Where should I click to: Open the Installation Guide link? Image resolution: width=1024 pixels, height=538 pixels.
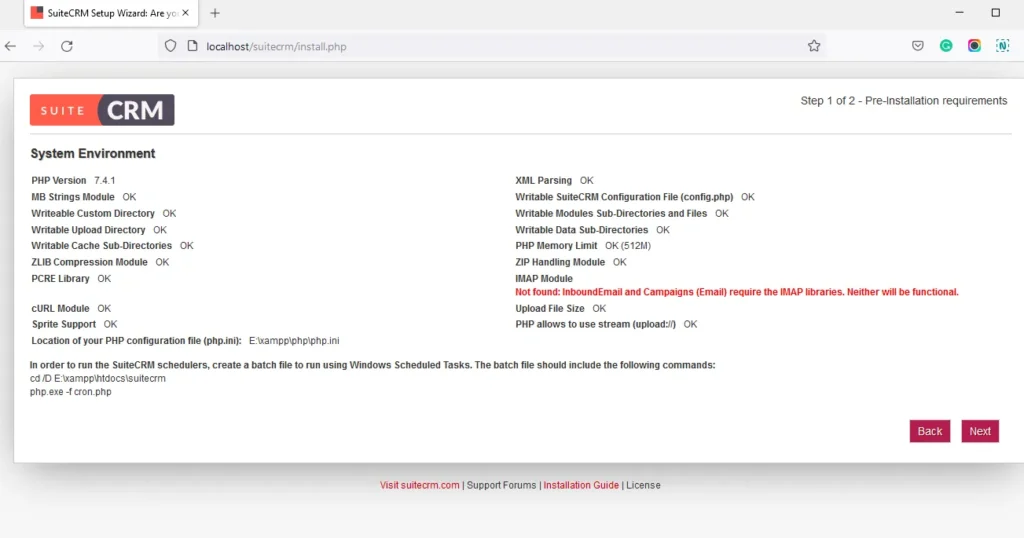pyautogui.click(x=581, y=485)
